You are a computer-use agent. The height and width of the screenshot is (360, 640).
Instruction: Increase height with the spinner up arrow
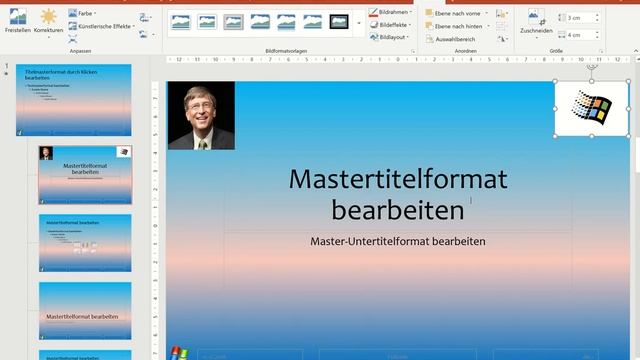(x=597, y=16)
